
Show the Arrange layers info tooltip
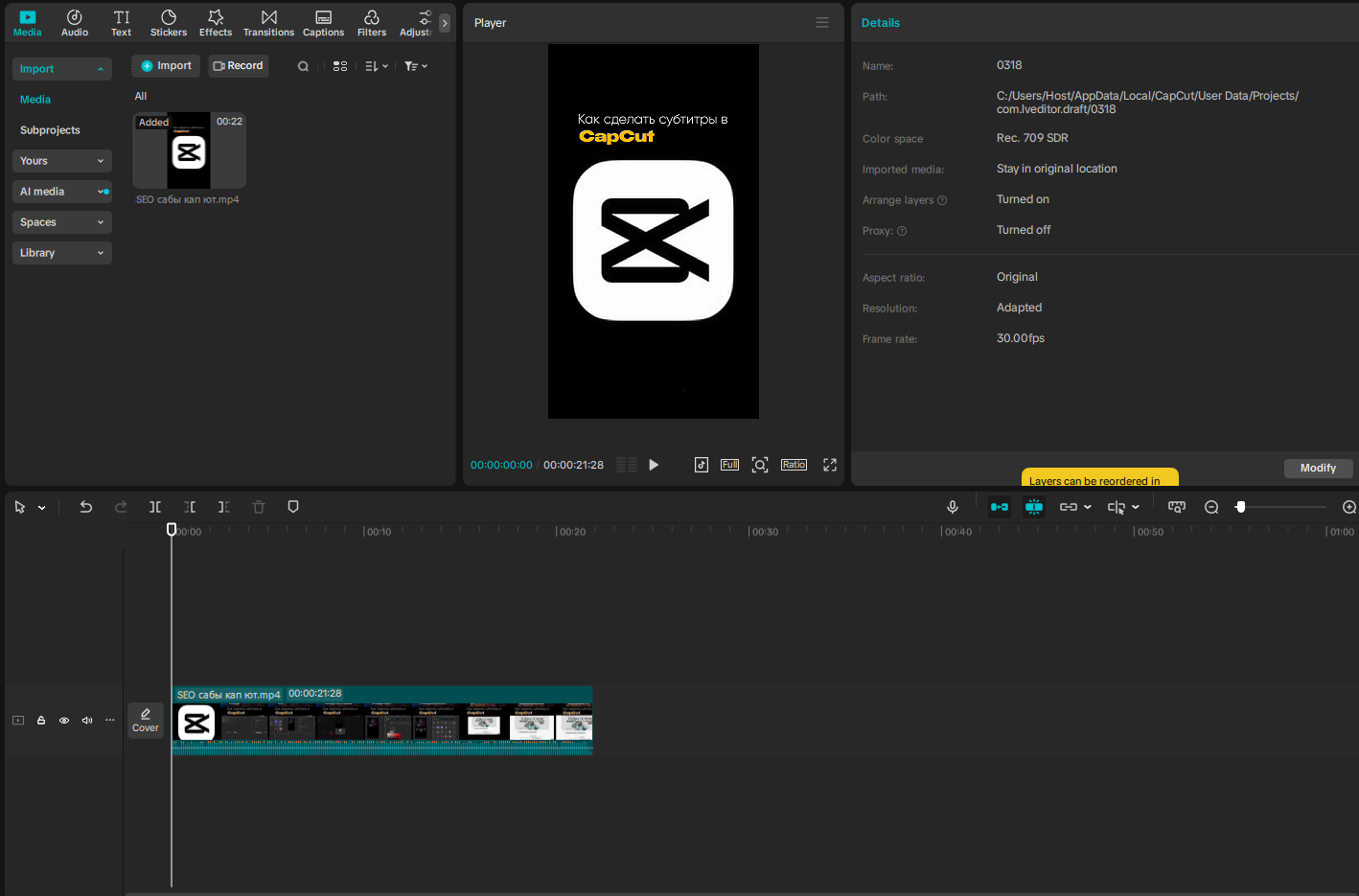[942, 200]
